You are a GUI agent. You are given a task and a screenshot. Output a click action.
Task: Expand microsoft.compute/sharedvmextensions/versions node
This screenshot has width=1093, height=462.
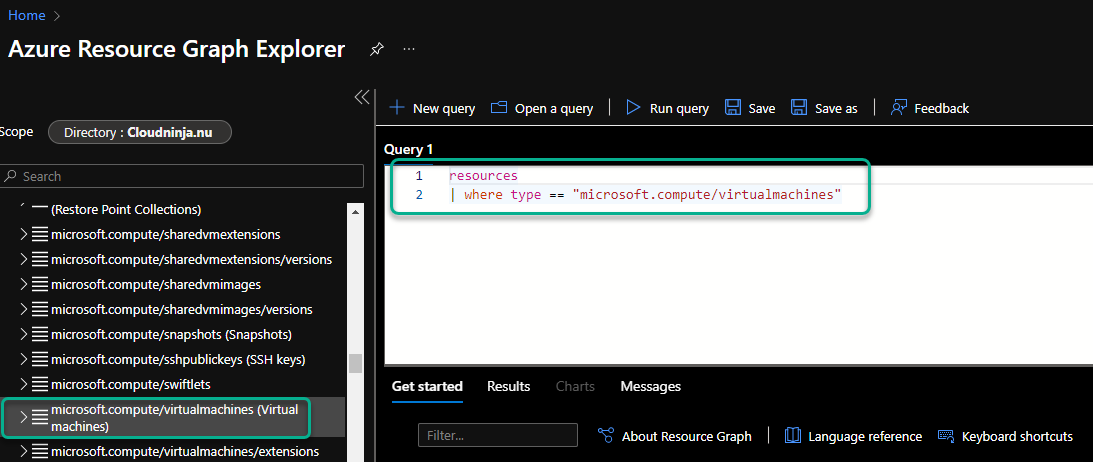[x=24, y=259]
